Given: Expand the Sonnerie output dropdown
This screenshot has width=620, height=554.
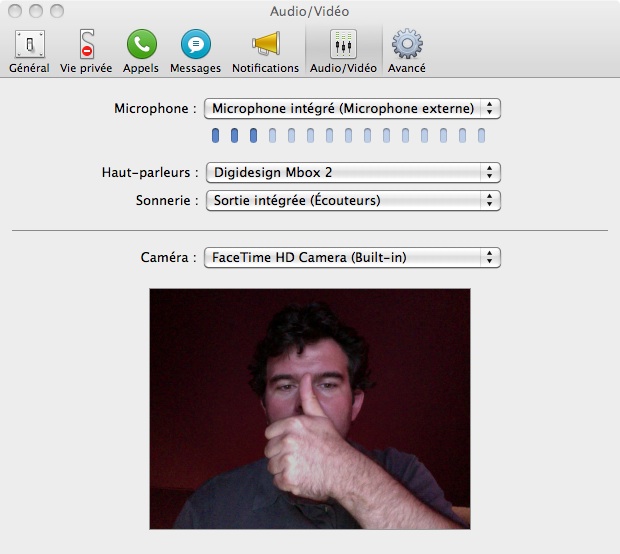Looking at the screenshot, I should pos(351,200).
